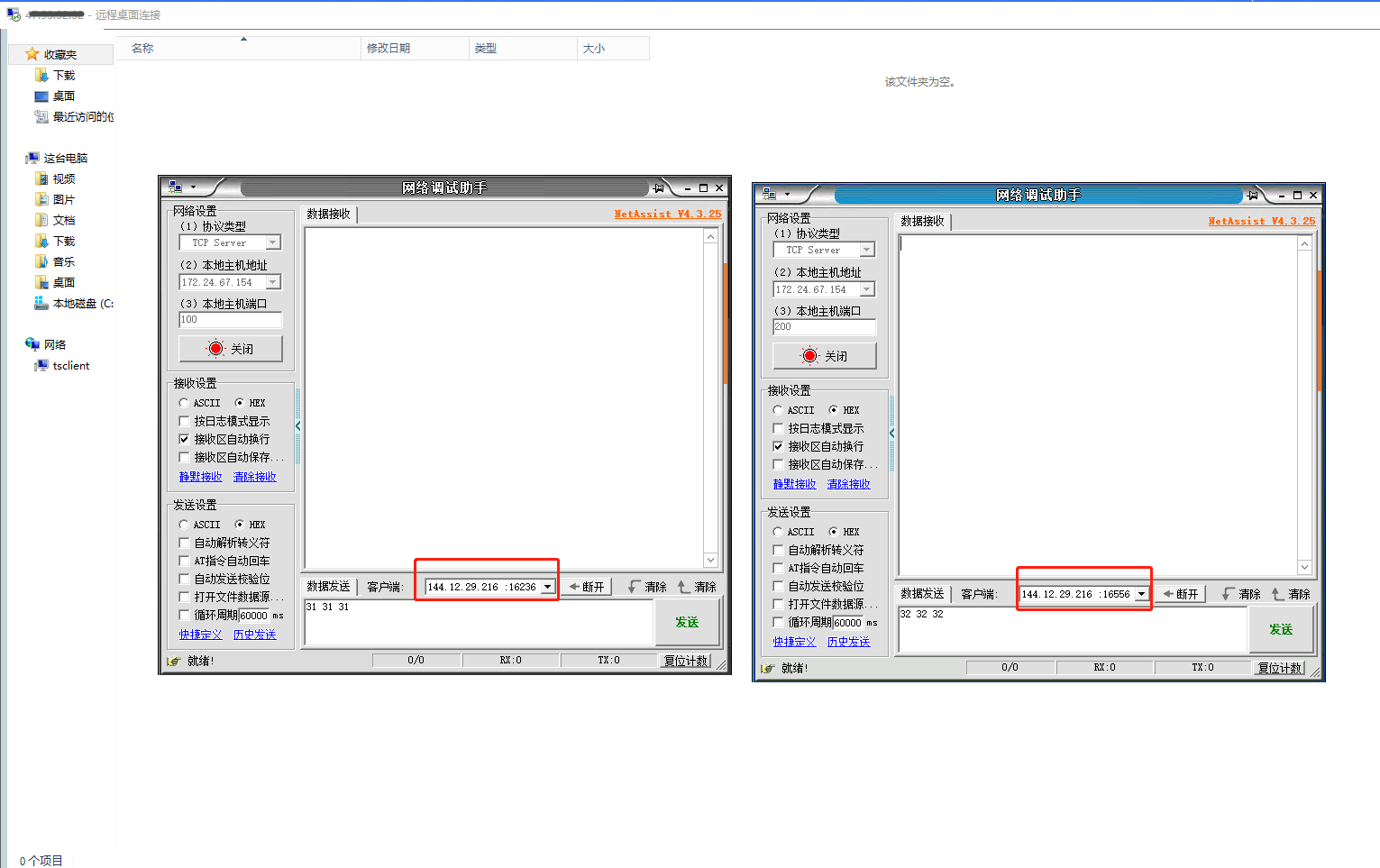
Task: Click the send text box containing 32 32 32
Action: [x=1071, y=629]
